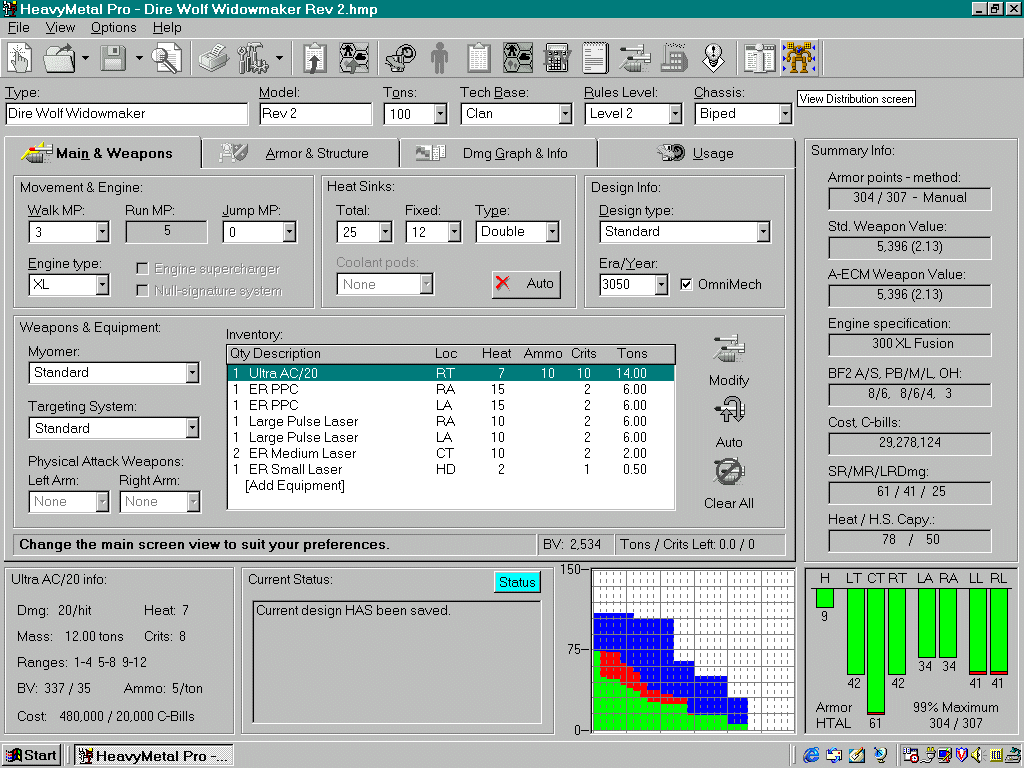The height and width of the screenshot is (768, 1024).
Task: Expand the Tons dropdown
Action: coord(441,114)
